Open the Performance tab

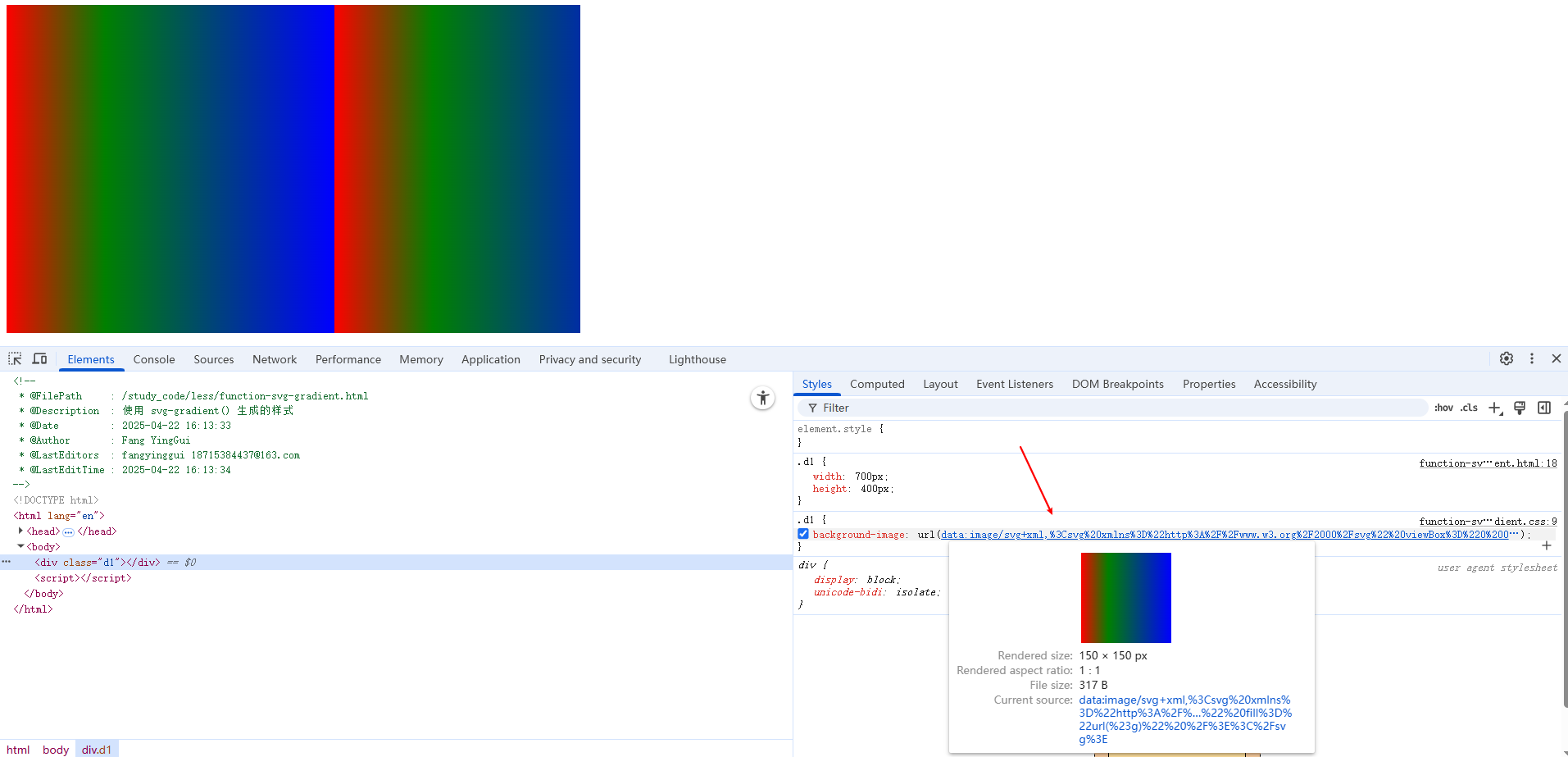point(348,359)
